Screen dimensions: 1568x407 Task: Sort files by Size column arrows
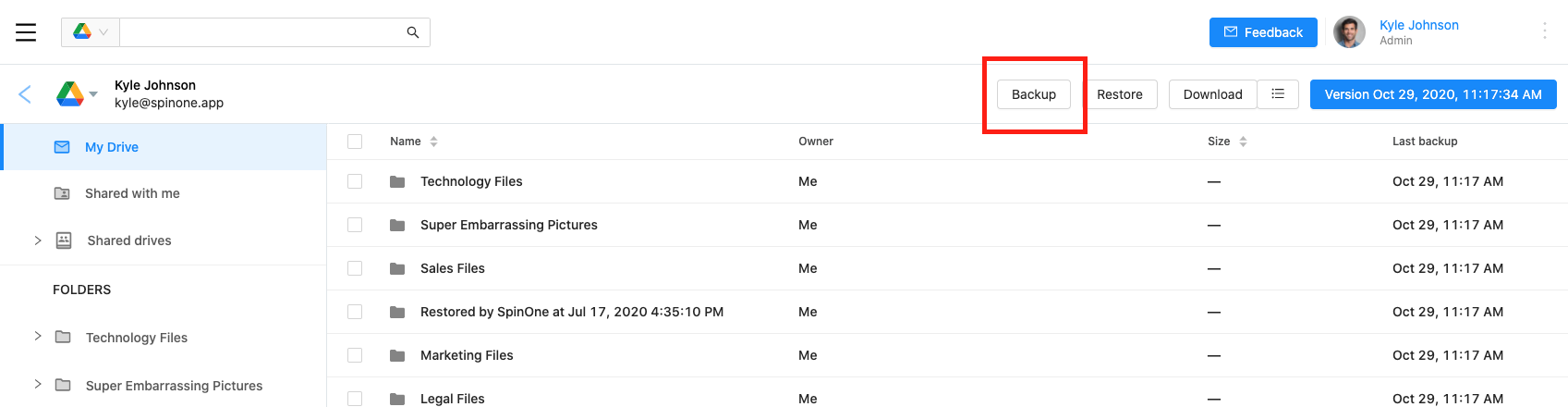(1243, 142)
